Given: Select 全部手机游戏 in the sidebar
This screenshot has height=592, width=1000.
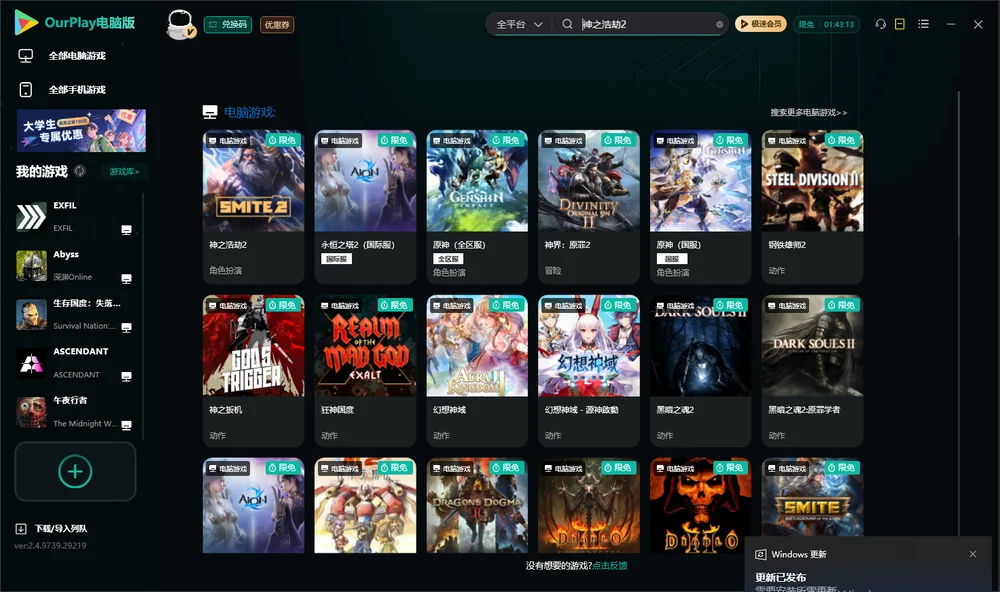Looking at the screenshot, I should point(77,89).
